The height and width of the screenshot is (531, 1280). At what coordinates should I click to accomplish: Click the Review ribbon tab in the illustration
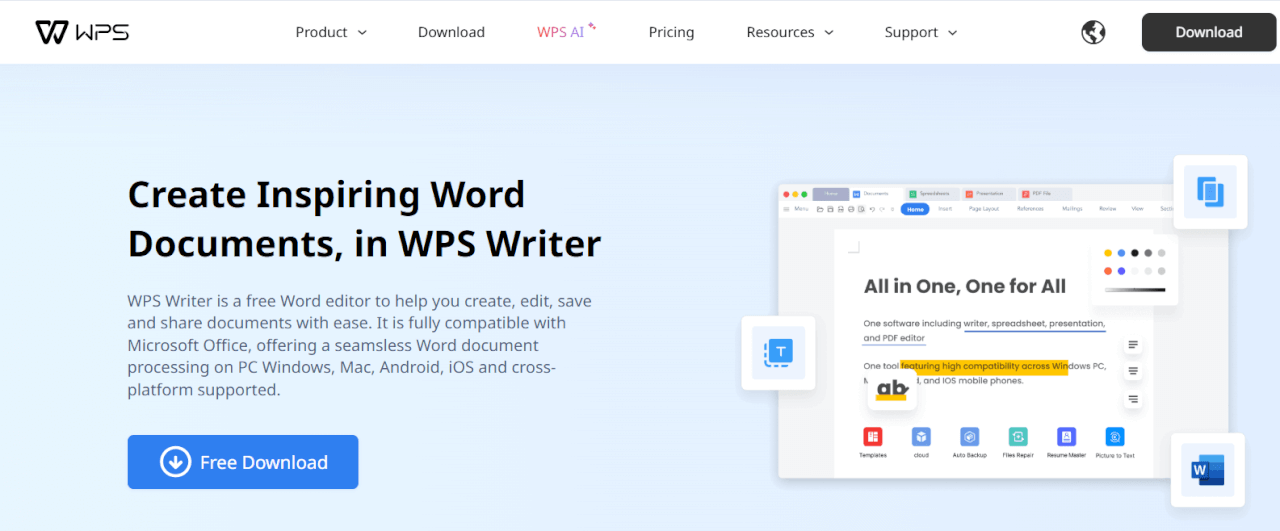[x=1108, y=209]
